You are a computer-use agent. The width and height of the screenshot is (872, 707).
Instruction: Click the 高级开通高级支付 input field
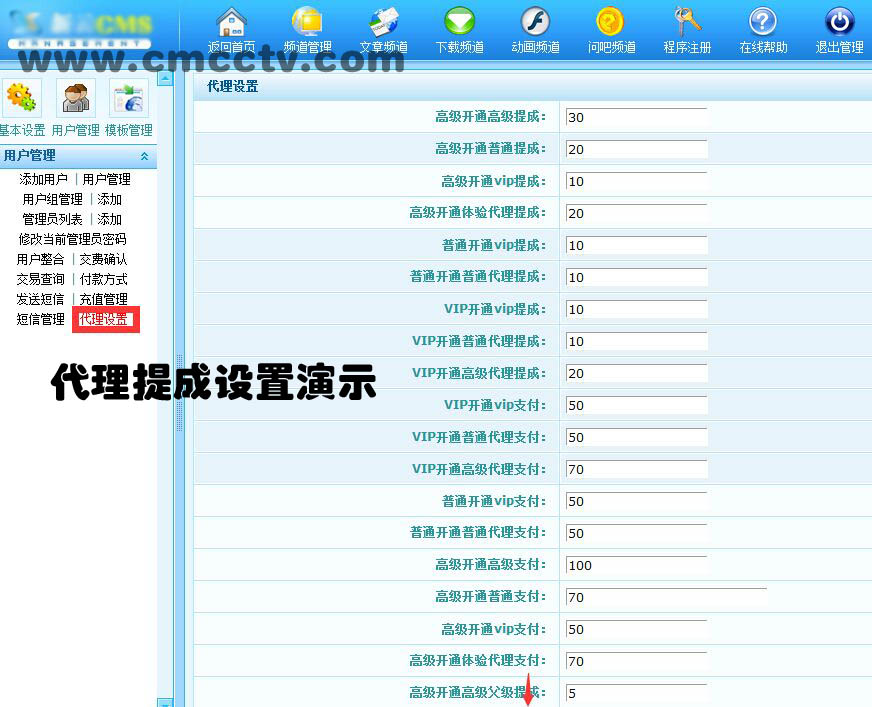click(636, 565)
